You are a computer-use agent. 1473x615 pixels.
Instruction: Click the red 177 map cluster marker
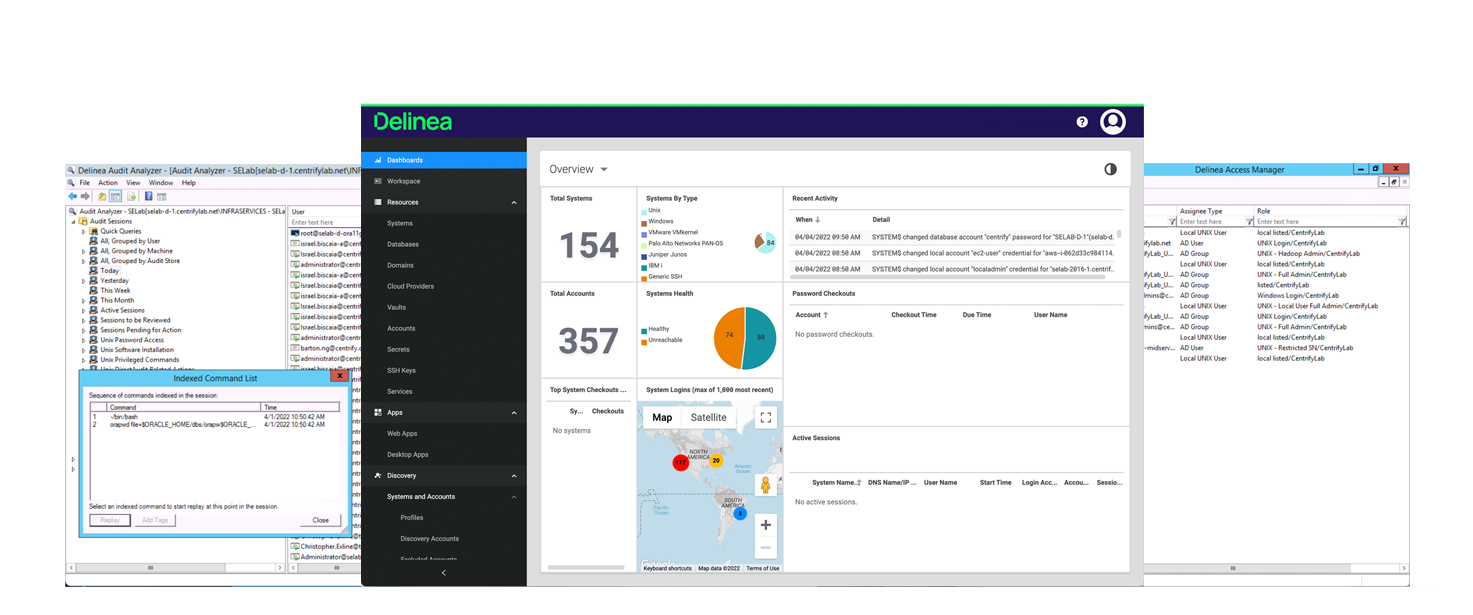(x=681, y=463)
